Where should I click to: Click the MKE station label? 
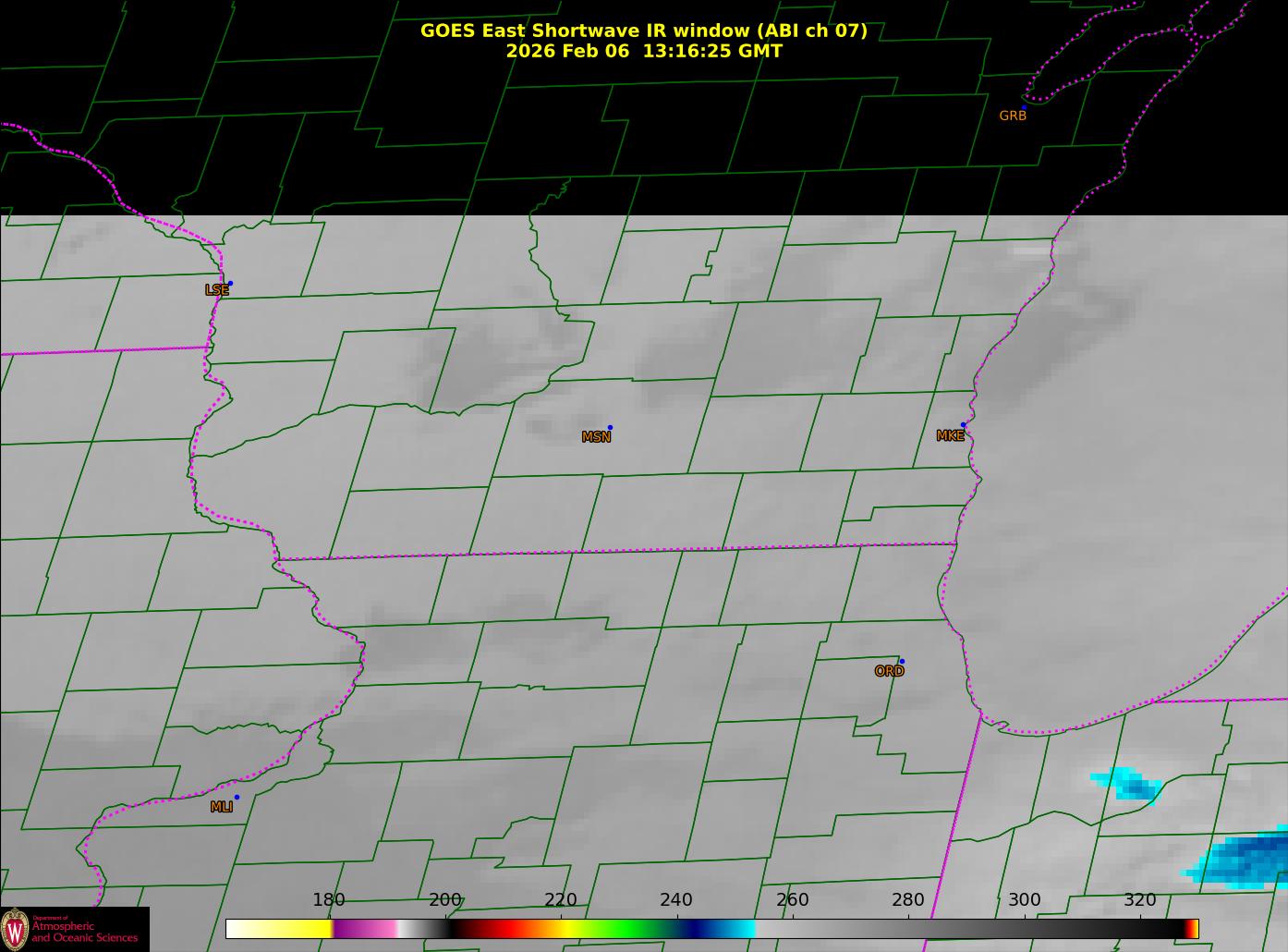(950, 436)
